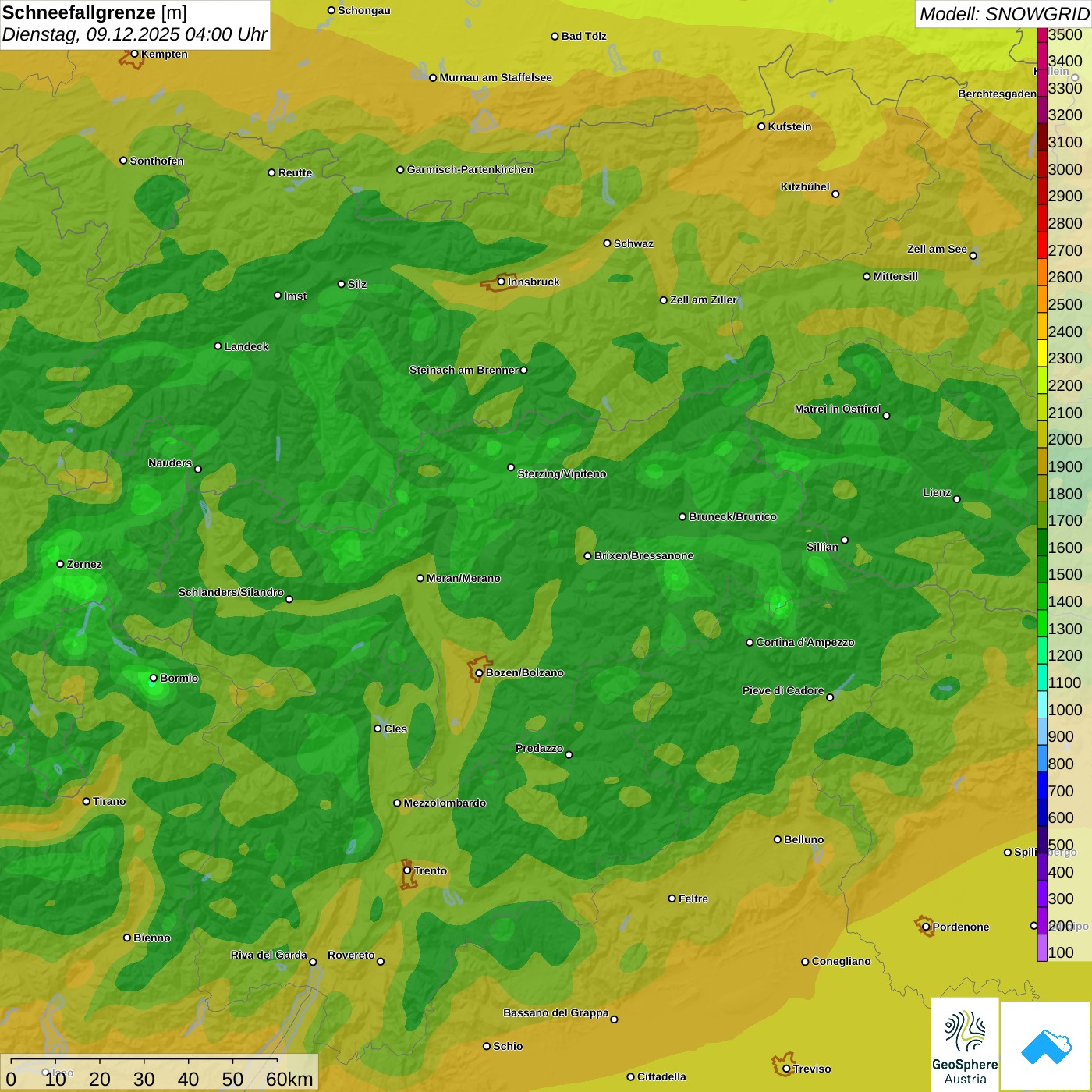The width and height of the screenshot is (1092, 1092).
Task: Click the Schneefallgrenze [m] title
Action: (94, 12)
